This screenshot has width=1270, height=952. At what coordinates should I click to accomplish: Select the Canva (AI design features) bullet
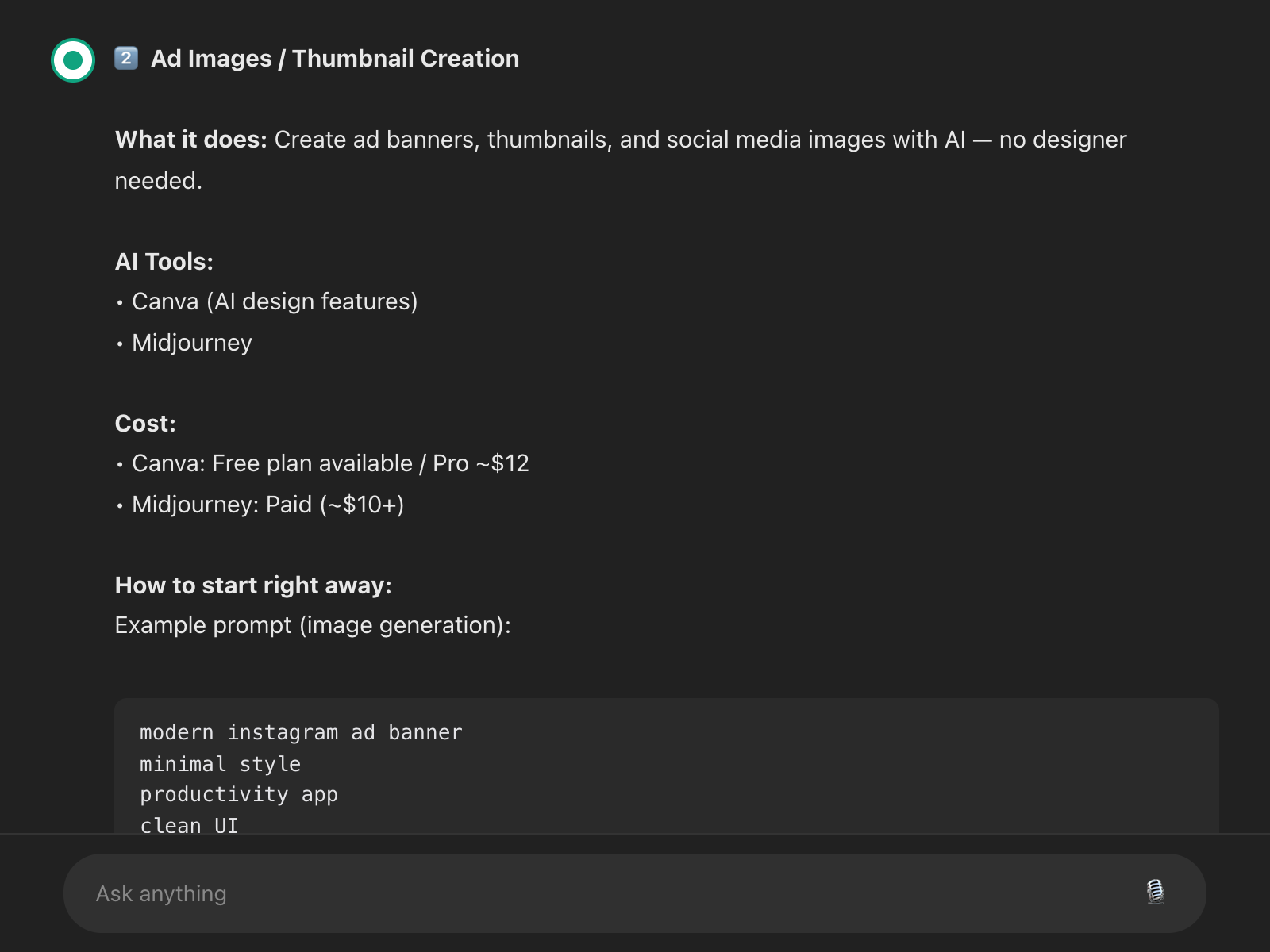coord(275,301)
